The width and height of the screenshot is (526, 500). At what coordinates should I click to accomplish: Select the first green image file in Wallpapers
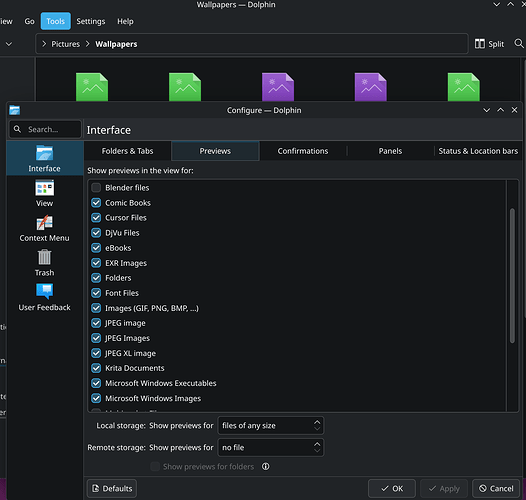[92, 87]
